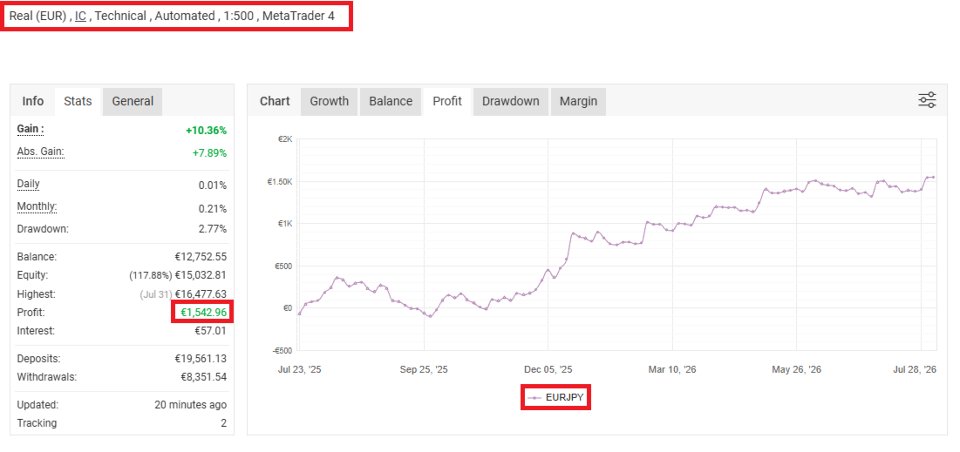View the Drawdown chart tab
The image size is (960, 452).
(x=511, y=101)
